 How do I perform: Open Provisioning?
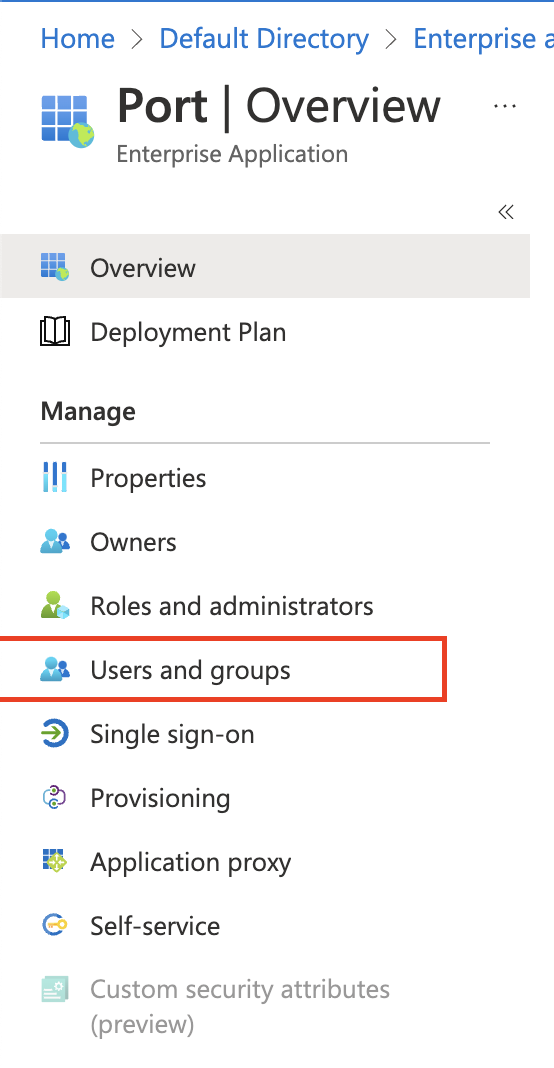tap(160, 799)
